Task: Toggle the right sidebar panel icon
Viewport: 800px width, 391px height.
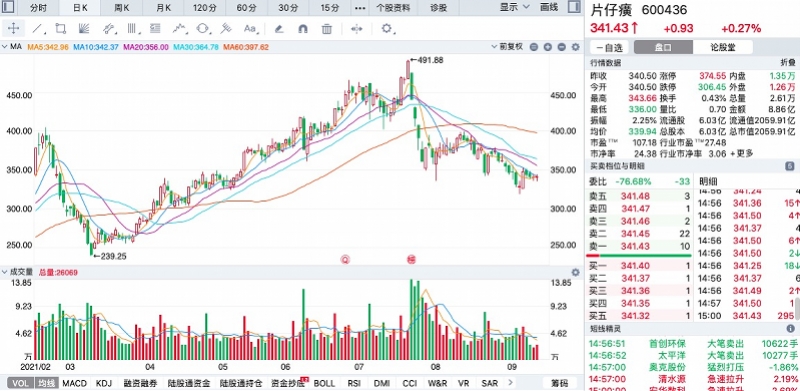Action: coord(574,7)
